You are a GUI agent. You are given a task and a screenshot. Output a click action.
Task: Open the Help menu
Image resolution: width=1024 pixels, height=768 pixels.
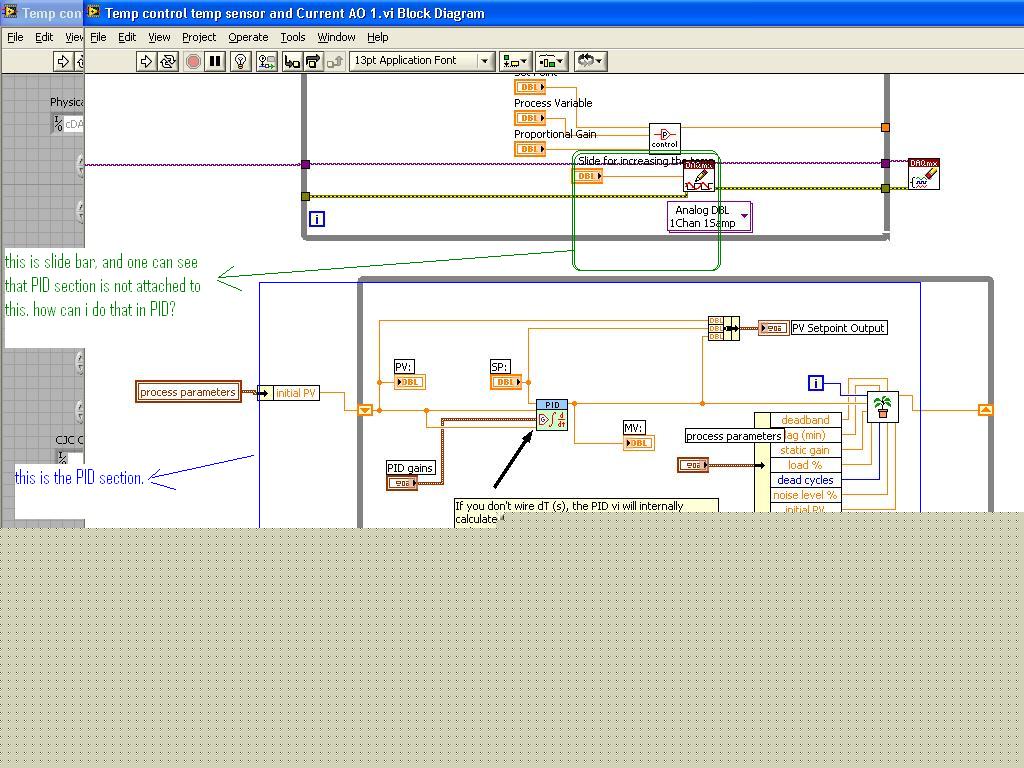coord(377,37)
